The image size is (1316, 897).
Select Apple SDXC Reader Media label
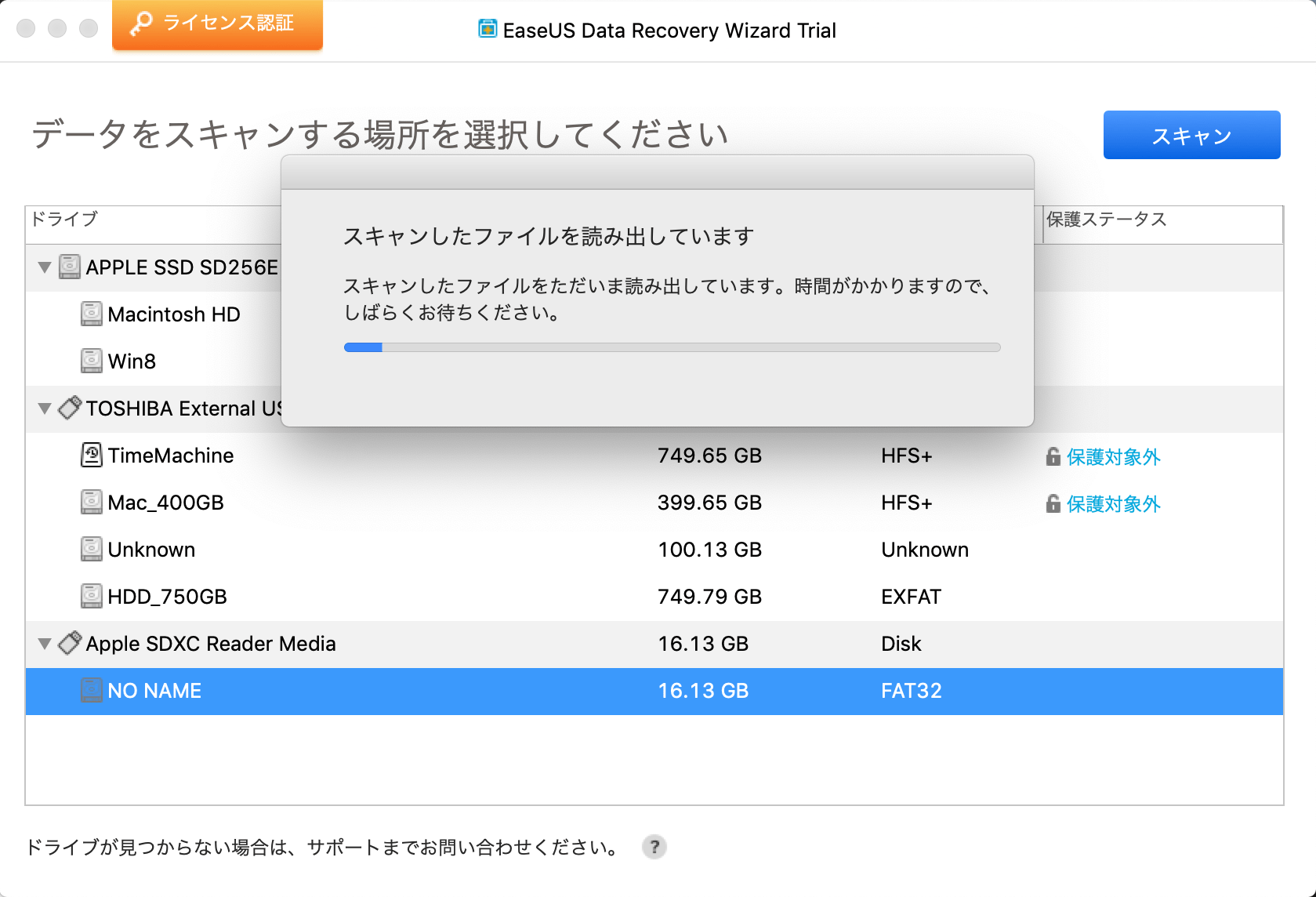[211, 644]
